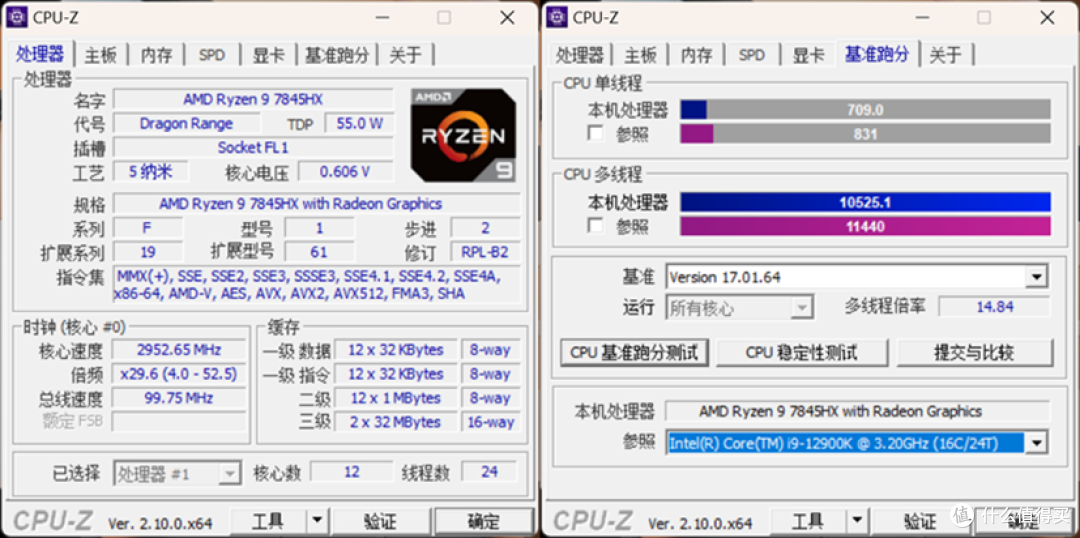Image resolution: width=1080 pixels, height=538 pixels.
Task: Open 基准跑分 tab in left window
Action: 337,55
